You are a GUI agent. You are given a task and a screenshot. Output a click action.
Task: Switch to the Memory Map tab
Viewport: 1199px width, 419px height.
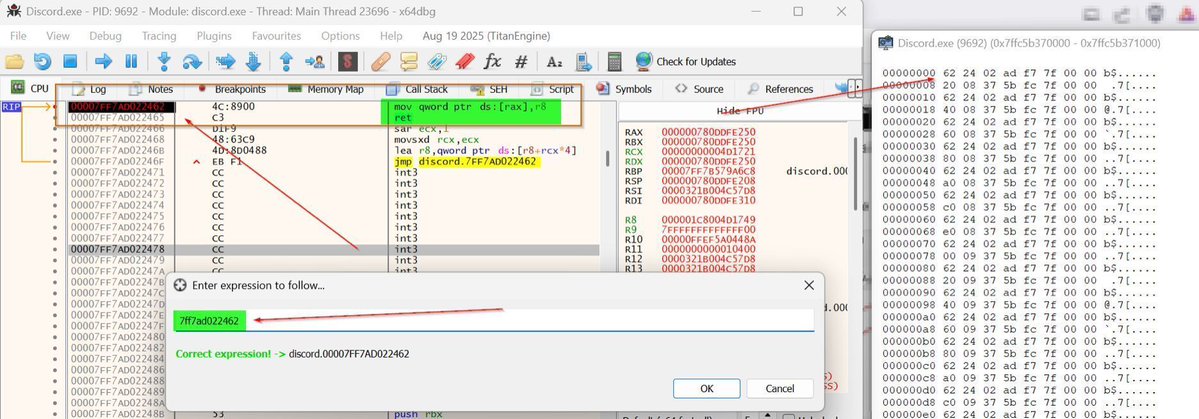[x=326, y=89]
